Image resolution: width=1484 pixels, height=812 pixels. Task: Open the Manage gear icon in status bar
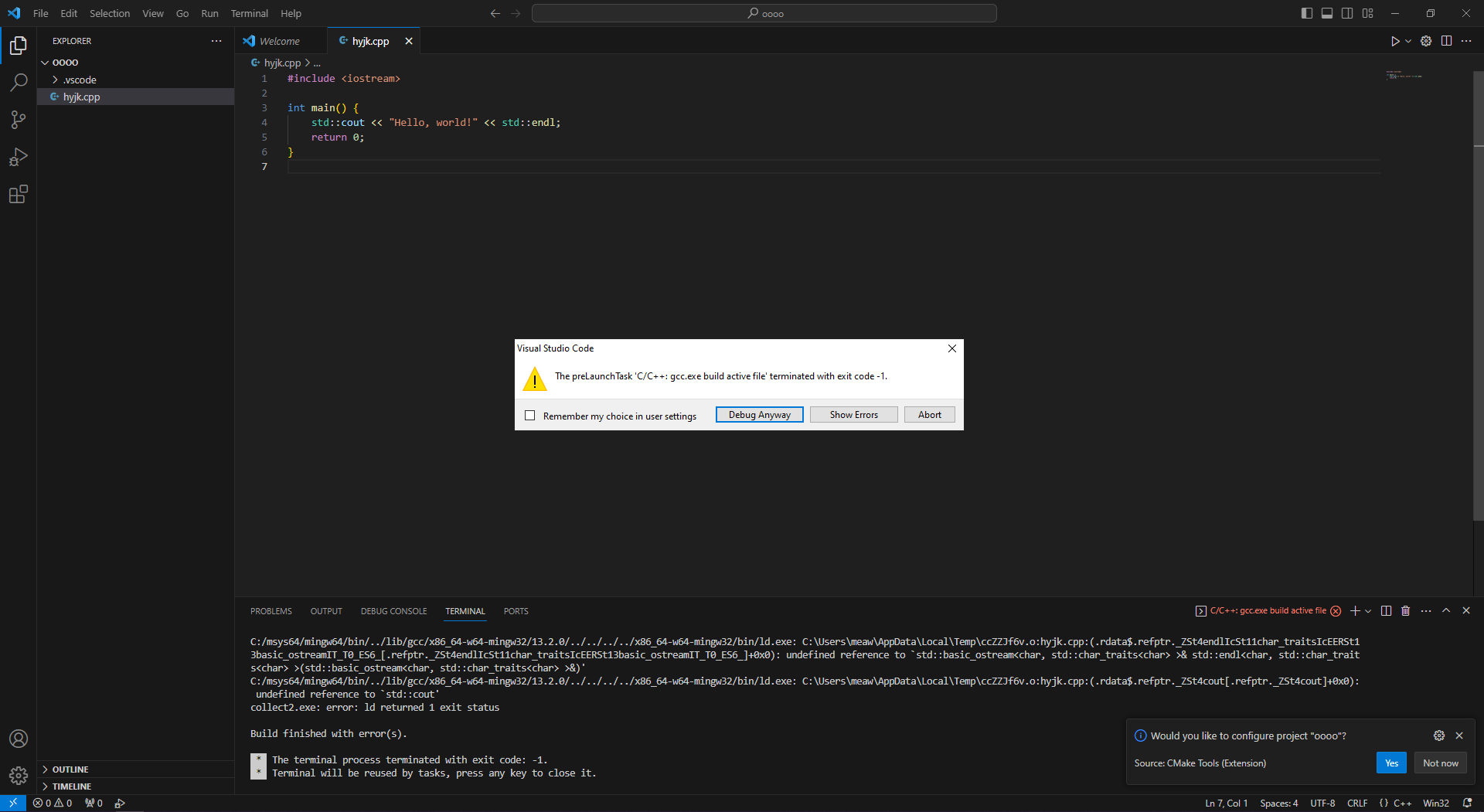(x=19, y=776)
